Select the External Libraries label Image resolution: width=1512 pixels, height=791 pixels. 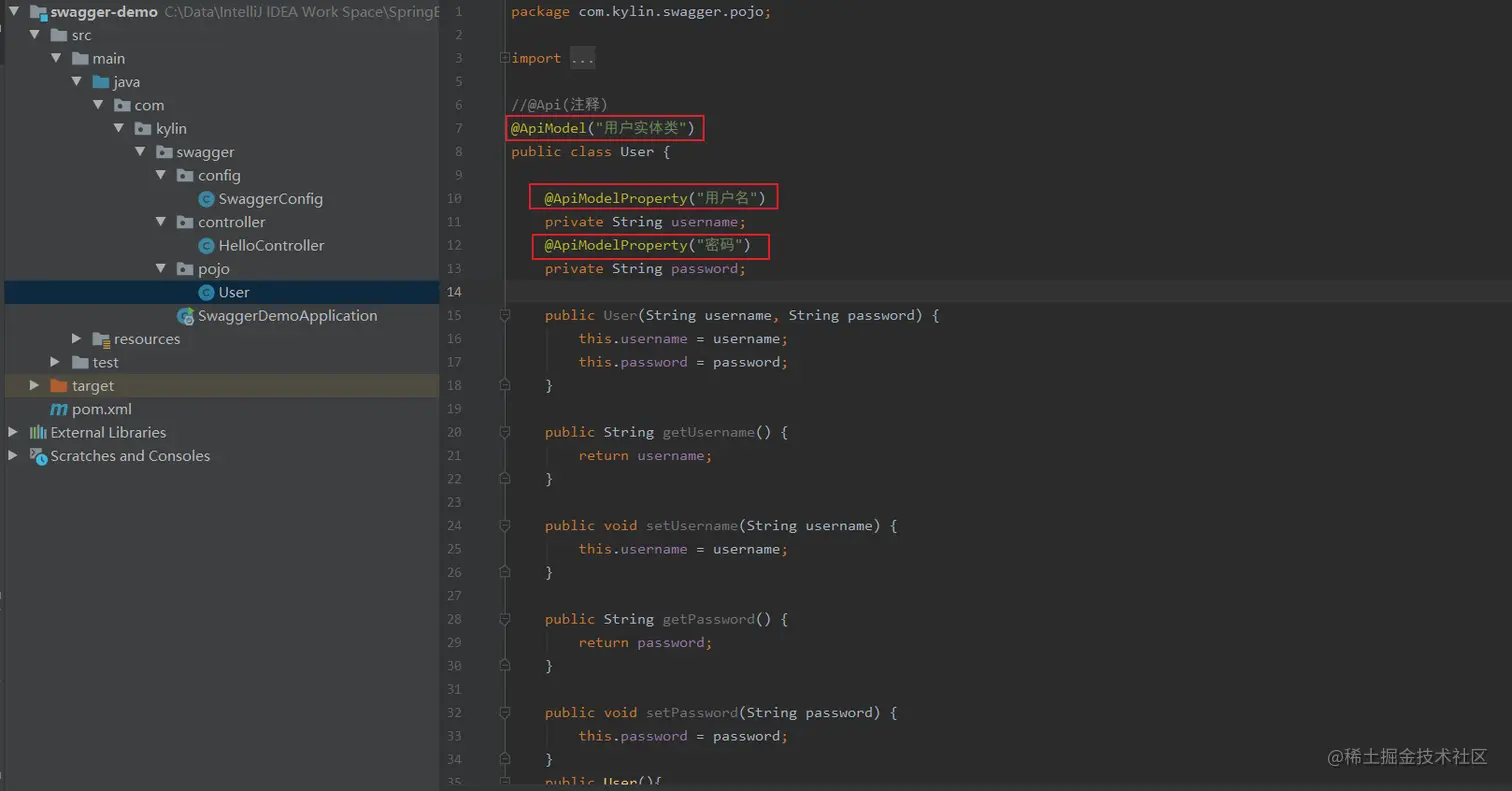[x=109, y=432]
